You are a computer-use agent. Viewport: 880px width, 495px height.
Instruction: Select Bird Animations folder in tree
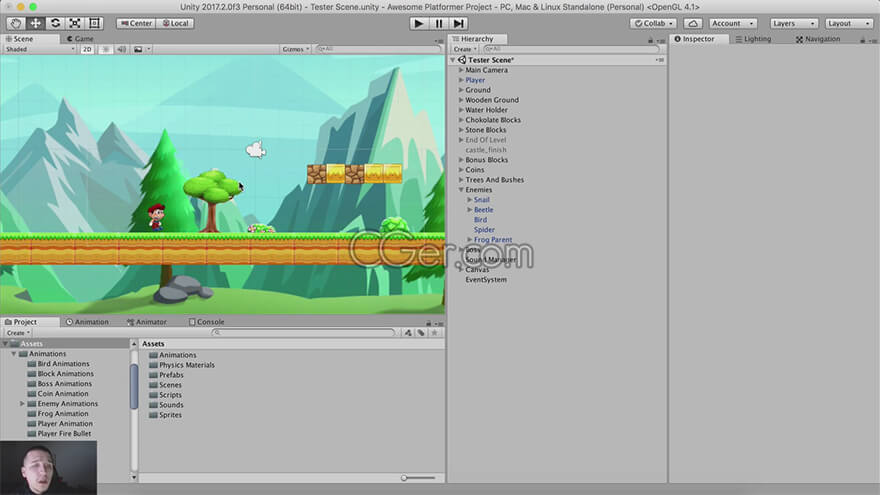59,364
